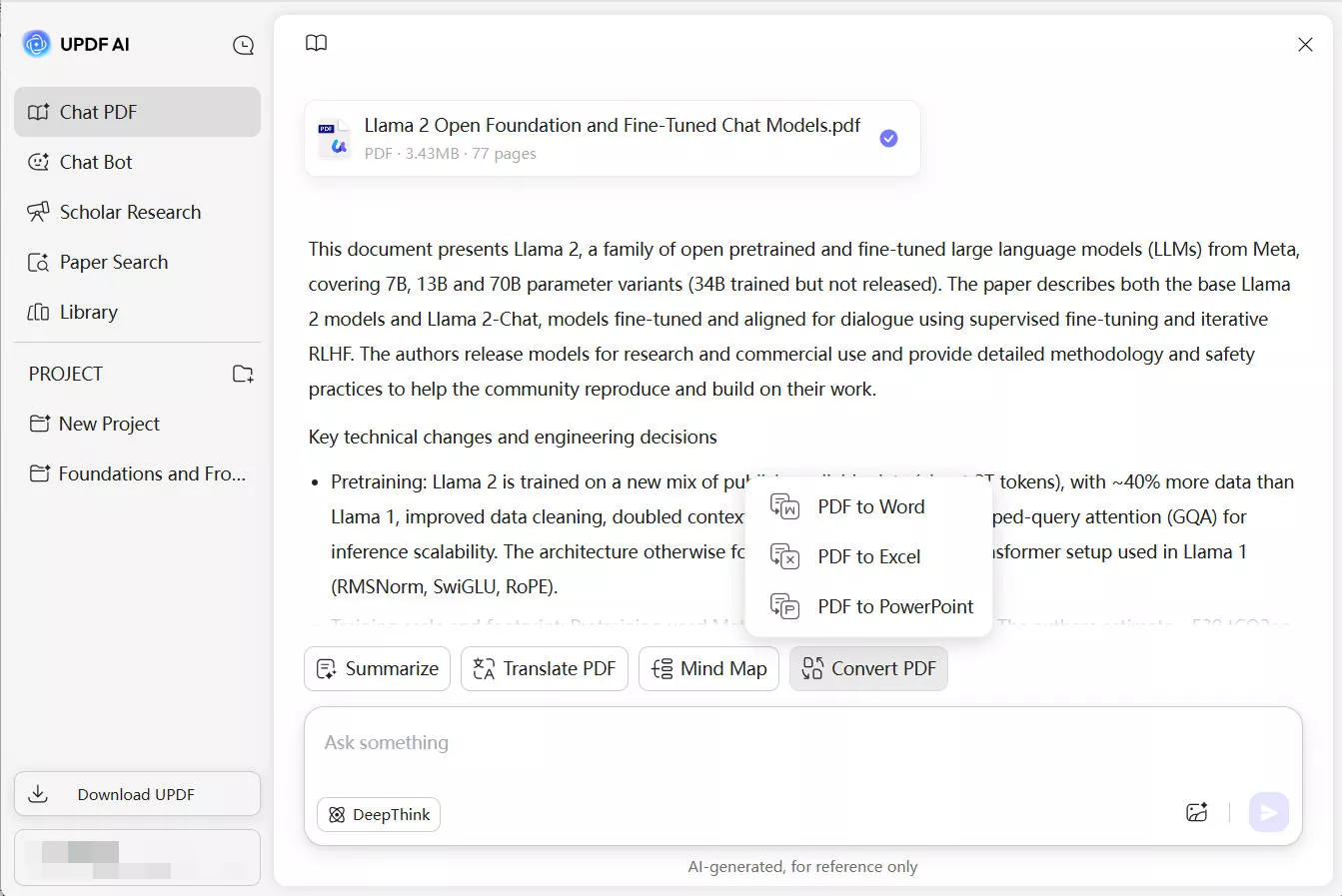Create a project using the folder-plus icon
The width and height of the screenshot is (1342, 896).
pos(243,373)
